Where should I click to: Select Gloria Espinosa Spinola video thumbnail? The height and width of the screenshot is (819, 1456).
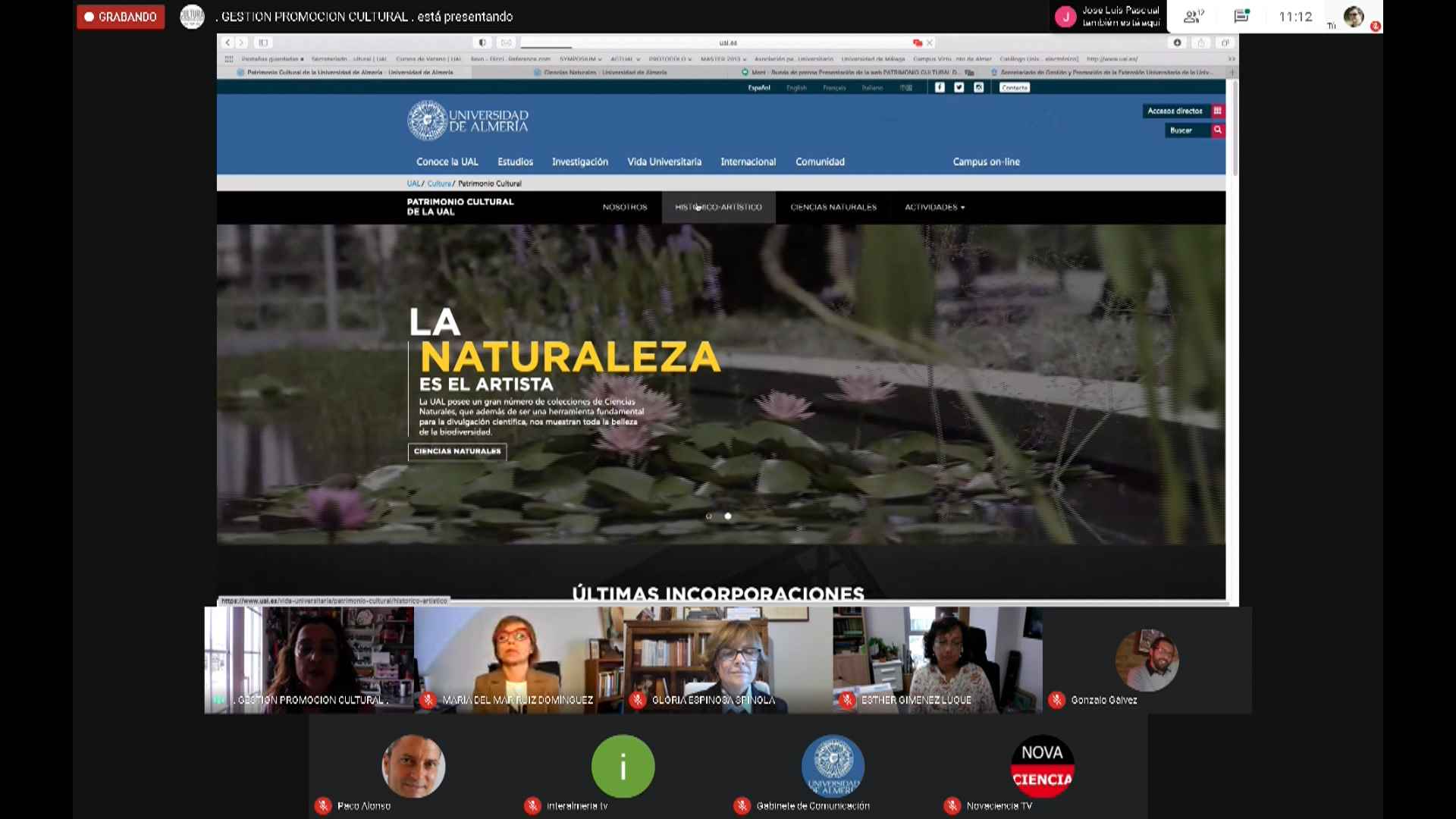(727, 660)
